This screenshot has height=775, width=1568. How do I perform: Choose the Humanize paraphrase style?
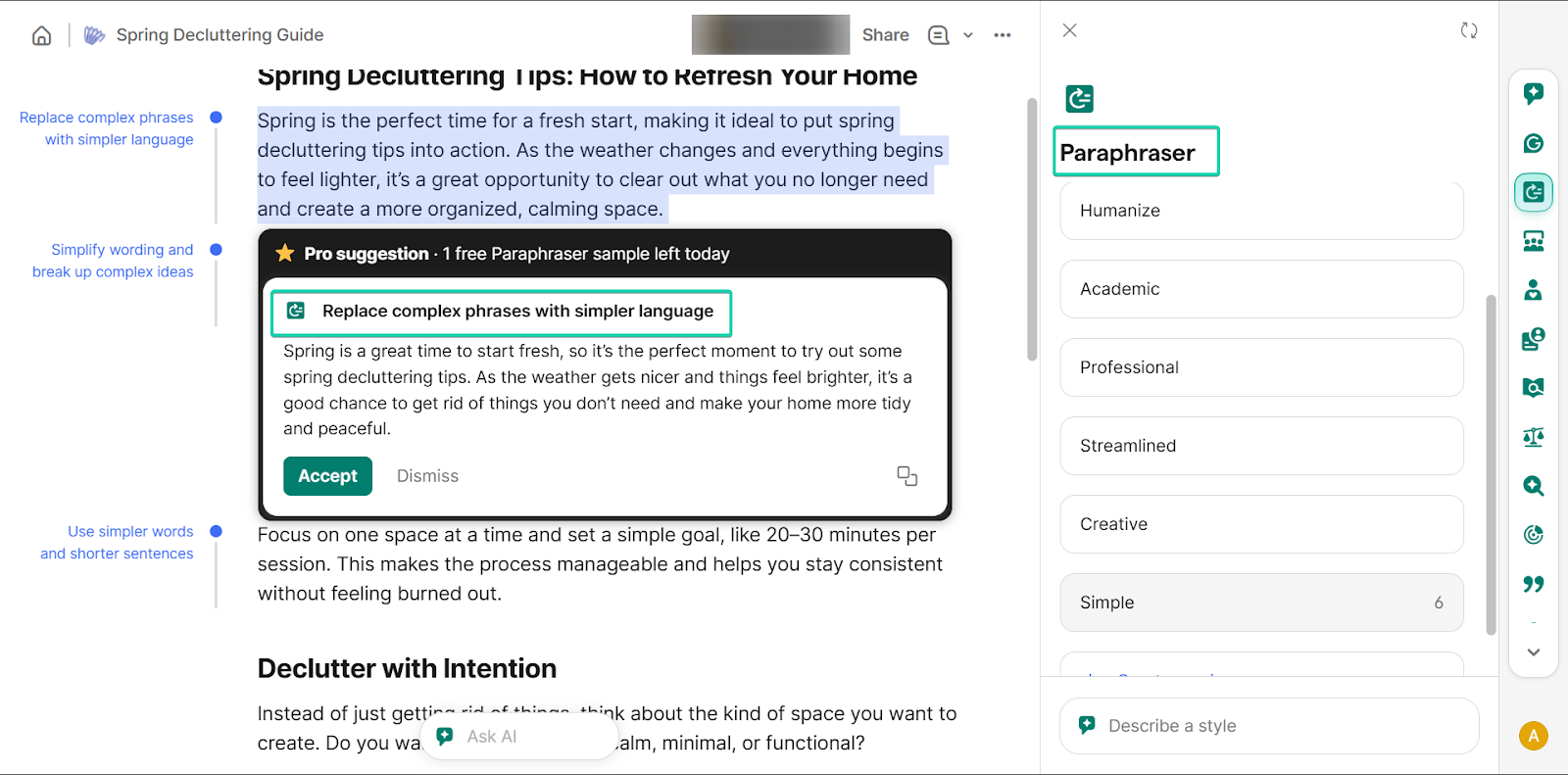coord(1261,211)
